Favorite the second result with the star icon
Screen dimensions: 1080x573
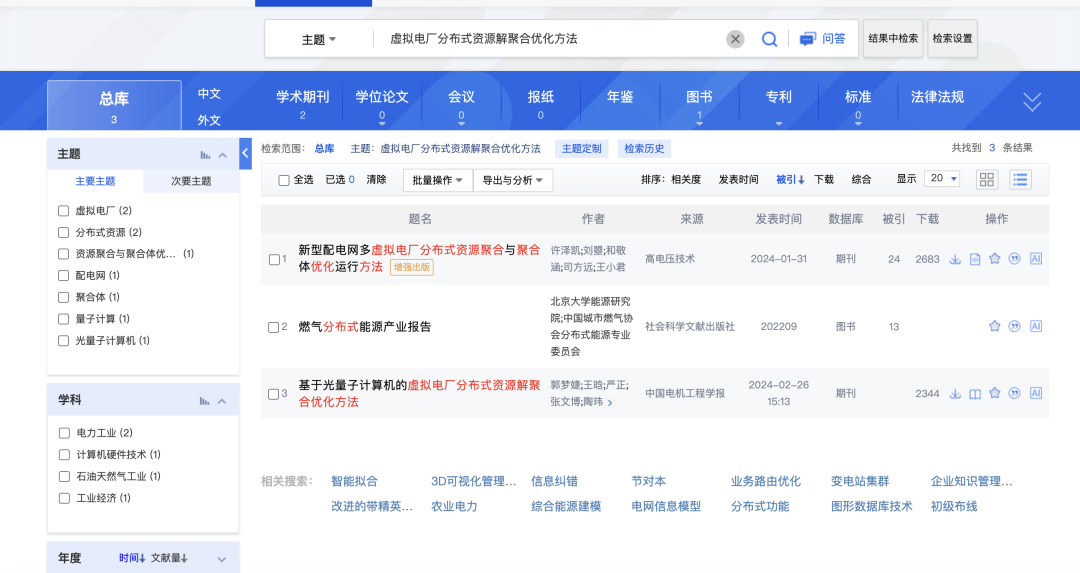click(x=995, y=326)
